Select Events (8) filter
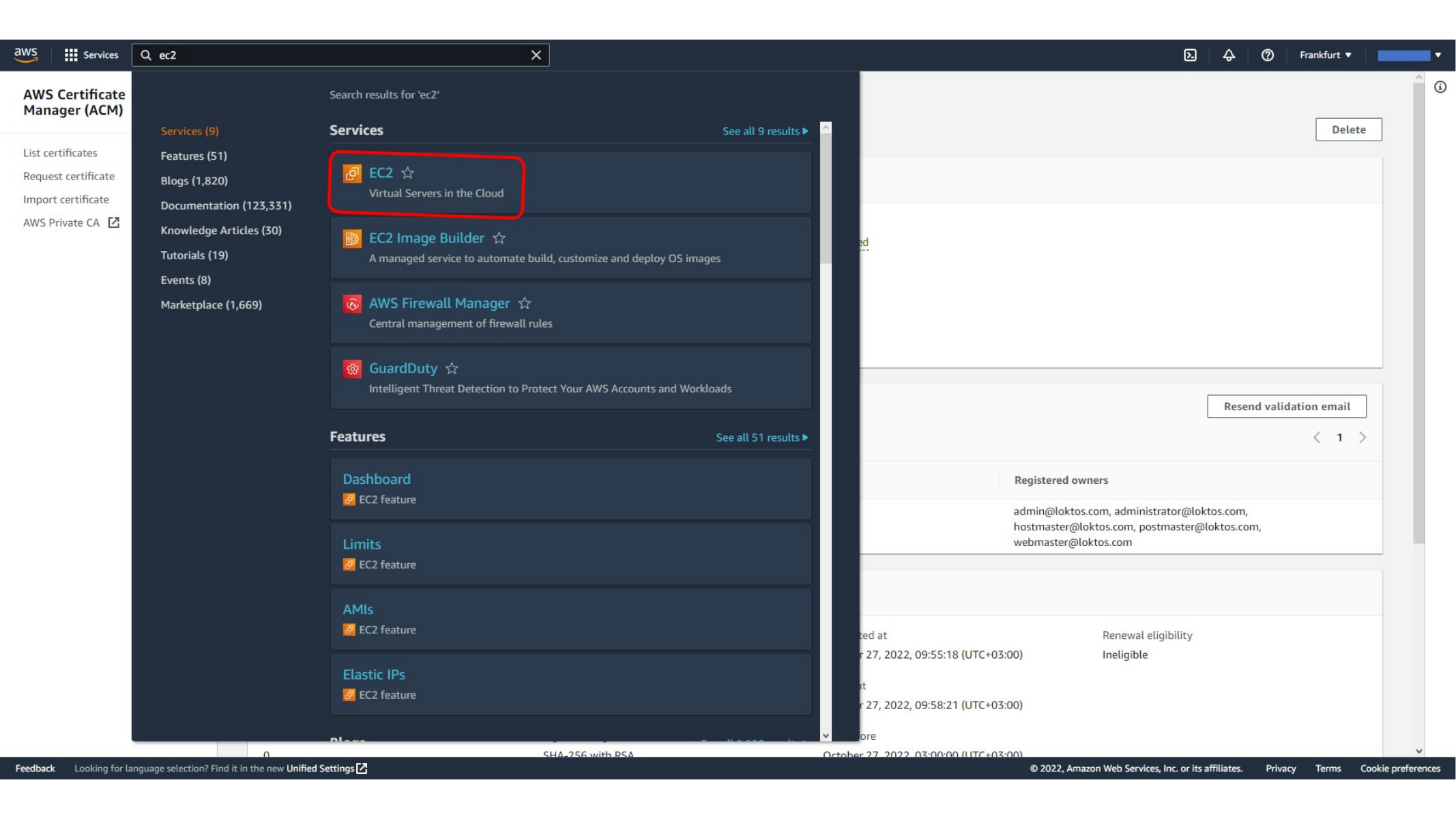This screenshot has width=1456, height=819. pyautogui.click(x=186, y=280)
